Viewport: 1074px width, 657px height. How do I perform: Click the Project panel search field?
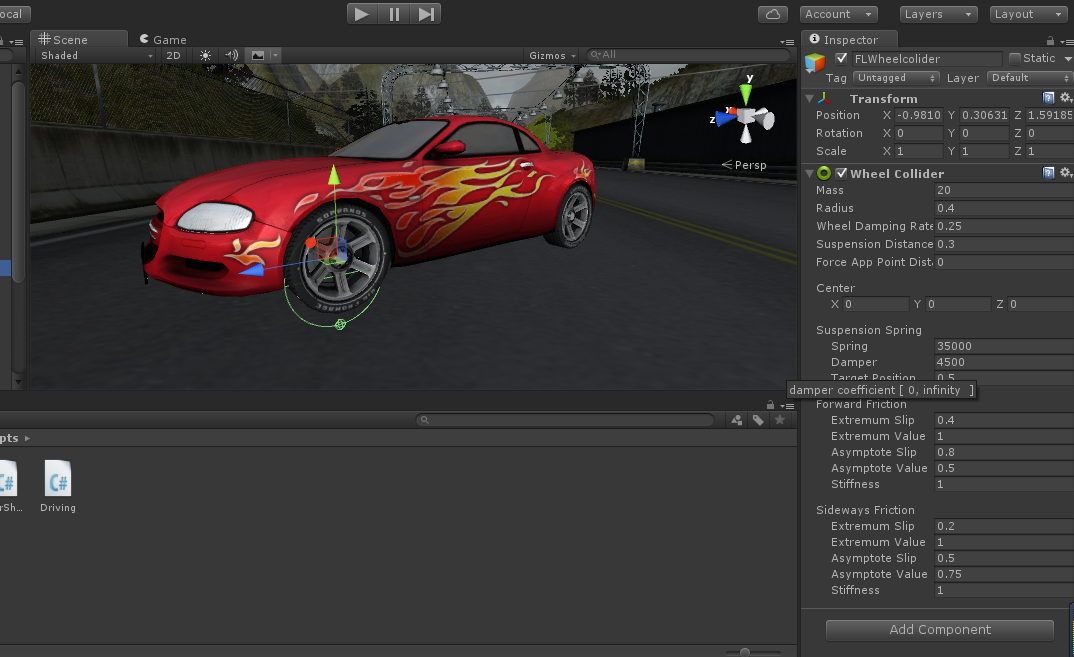click(566, 420)
